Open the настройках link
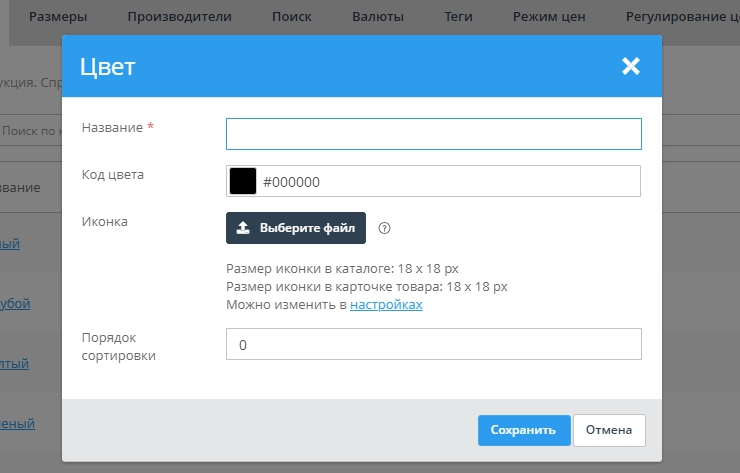Screen dimensions: 740x473 (x=386, y=305)
